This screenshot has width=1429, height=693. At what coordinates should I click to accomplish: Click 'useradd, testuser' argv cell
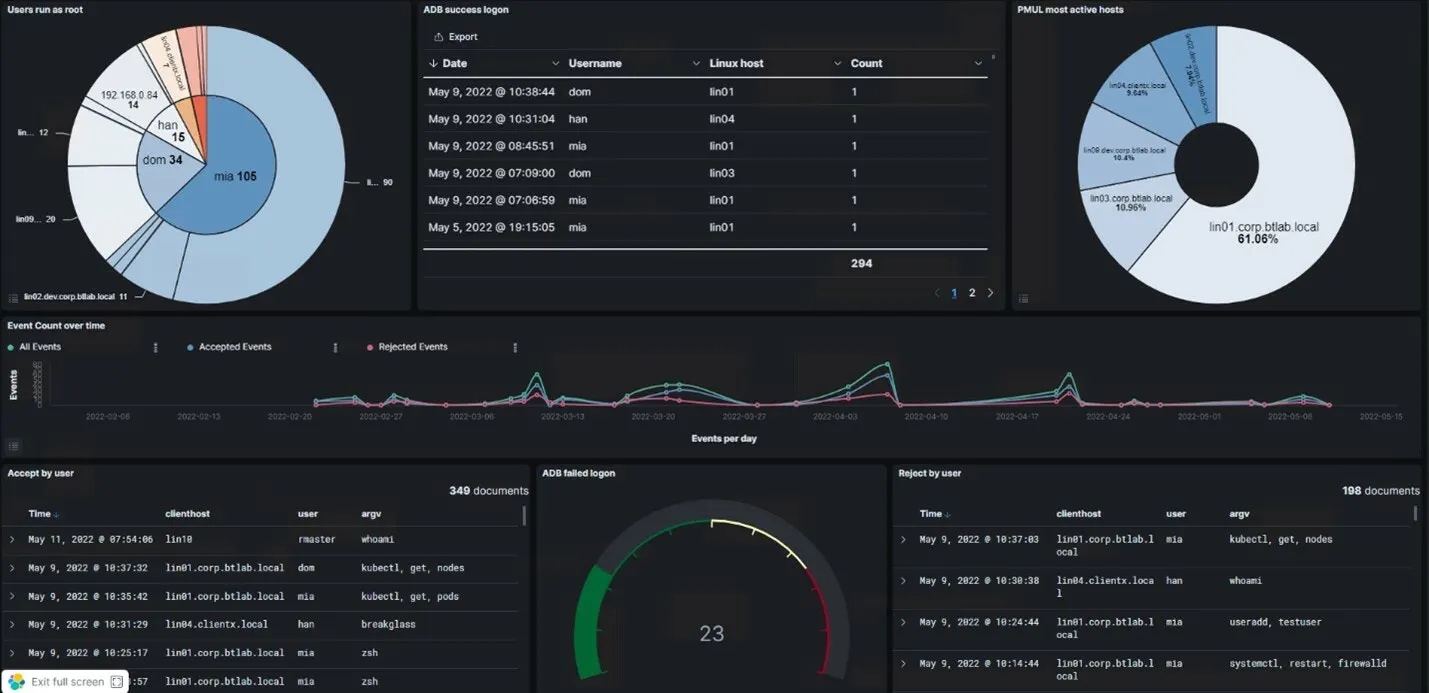click(1275, 622)
